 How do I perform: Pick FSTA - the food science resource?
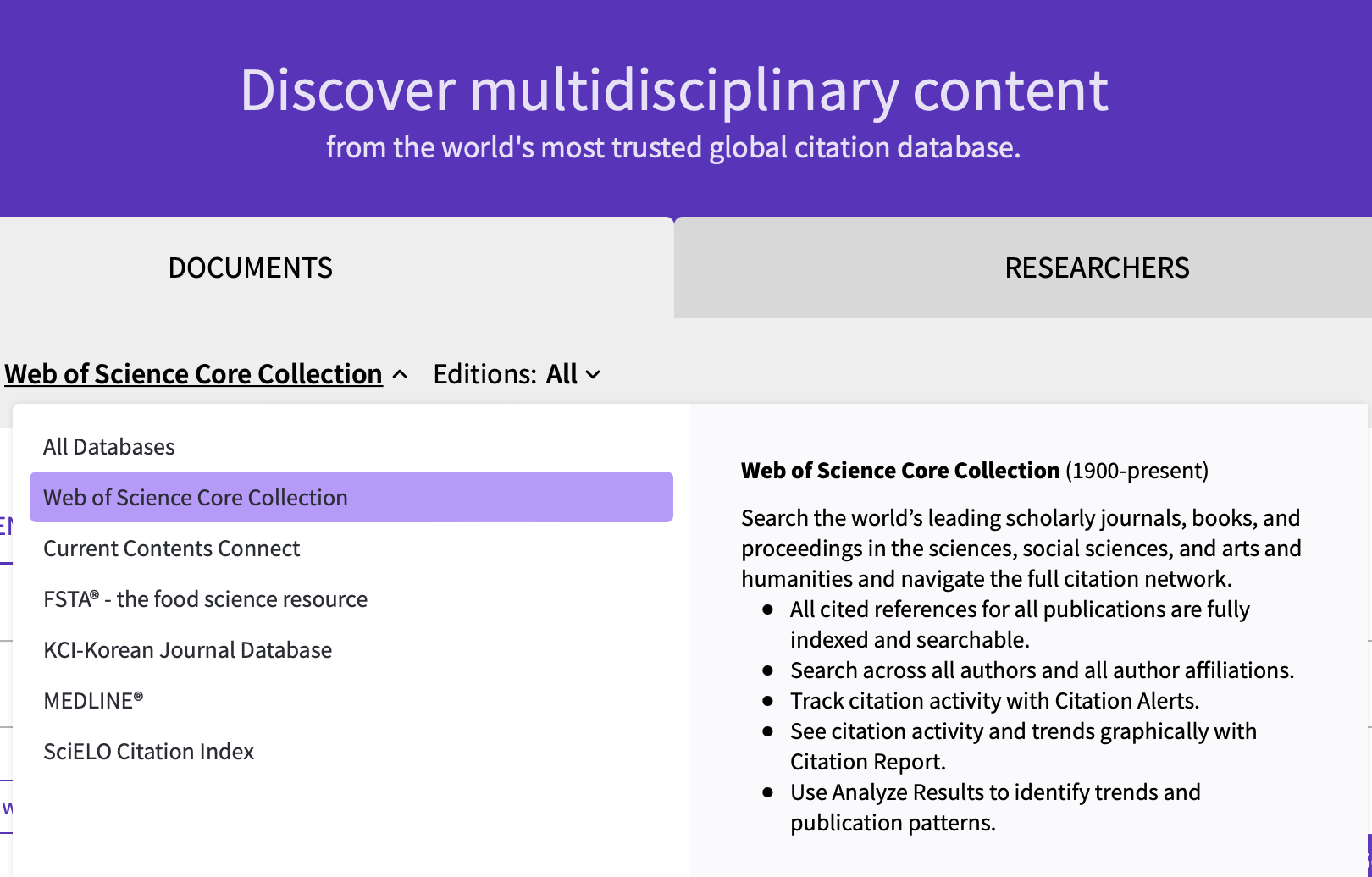click(x=206, y=599)
